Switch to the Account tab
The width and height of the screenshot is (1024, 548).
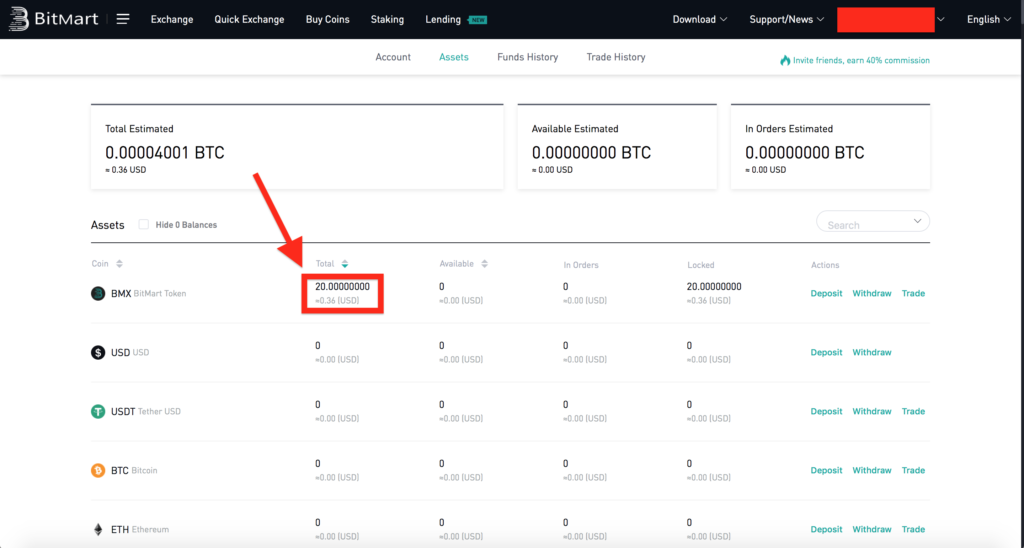coord(393,57)
